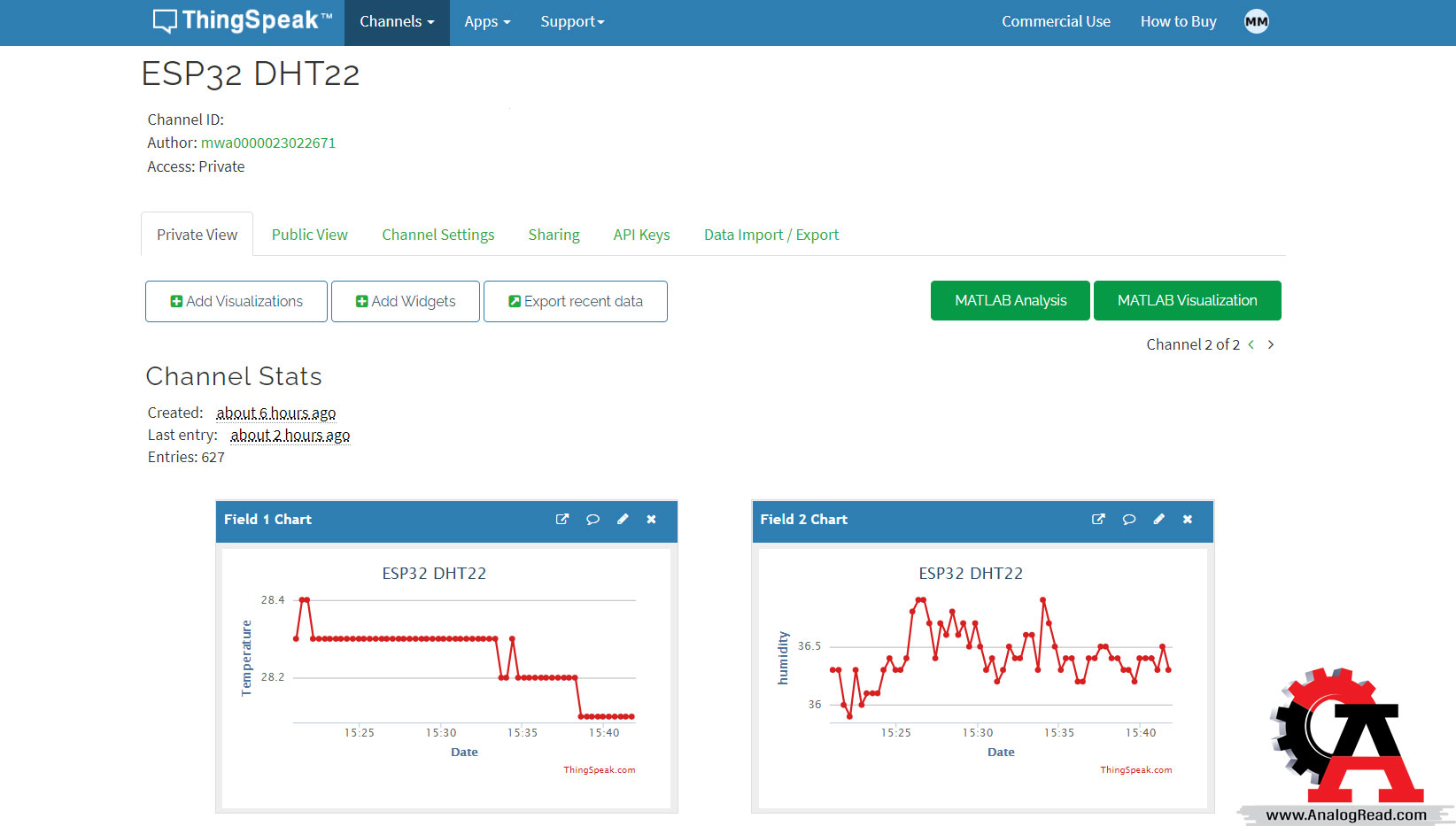Expand the Channels dropdown menu
Viewport: 1456px width, 826px height.
point(397,22)
